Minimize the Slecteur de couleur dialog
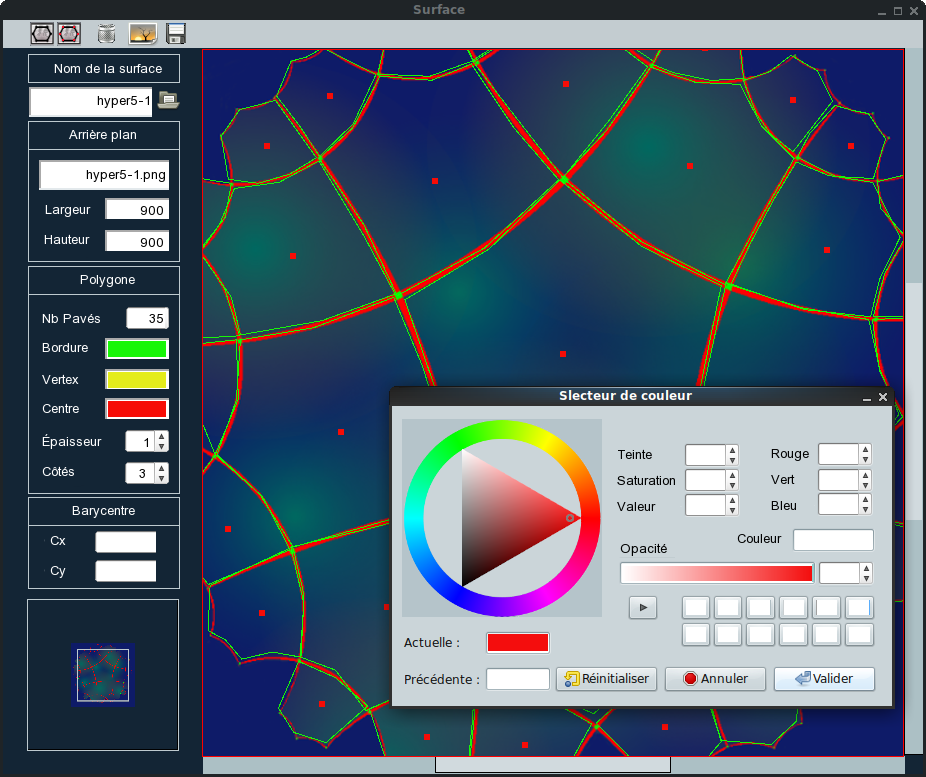926x777 pixels. click(x=866, y=397)
